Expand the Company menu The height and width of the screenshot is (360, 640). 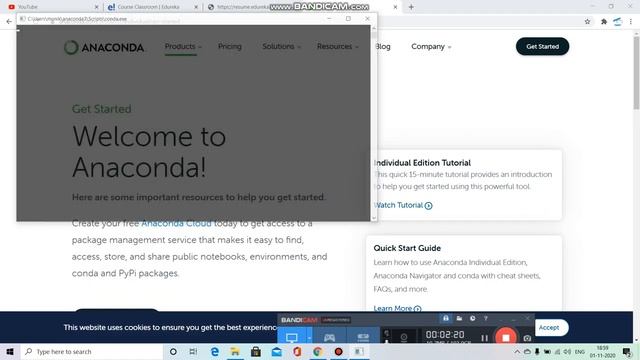431,47
